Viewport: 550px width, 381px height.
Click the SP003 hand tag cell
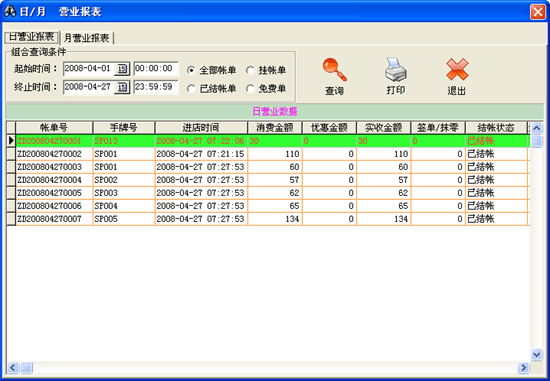(124, 193)
